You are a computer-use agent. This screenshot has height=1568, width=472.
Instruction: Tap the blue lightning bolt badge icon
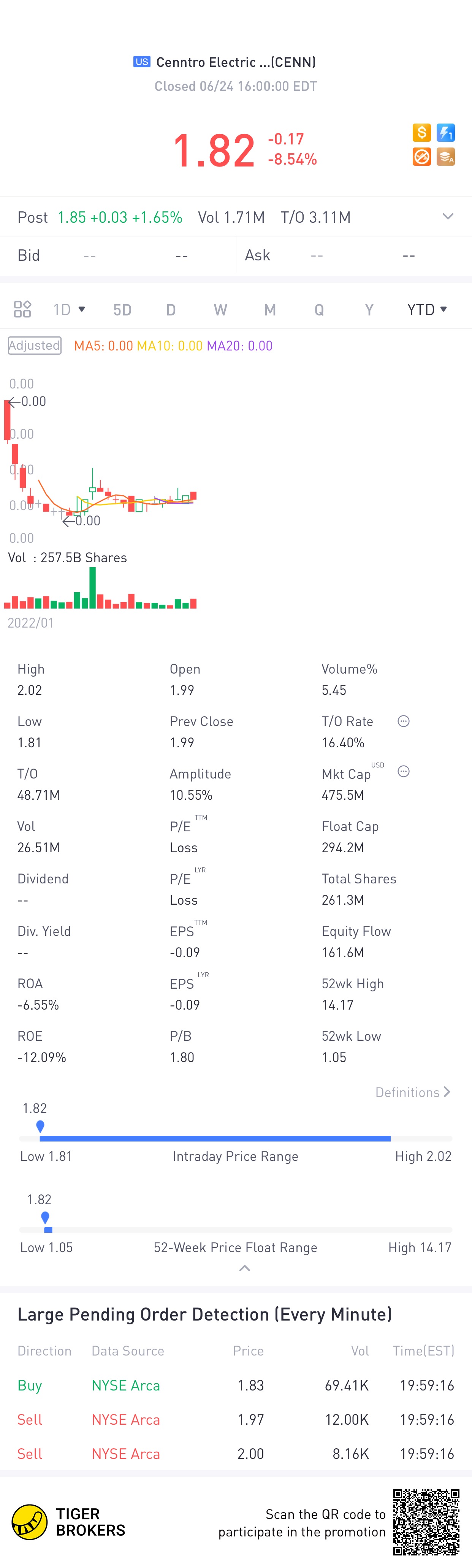(446, 133)
